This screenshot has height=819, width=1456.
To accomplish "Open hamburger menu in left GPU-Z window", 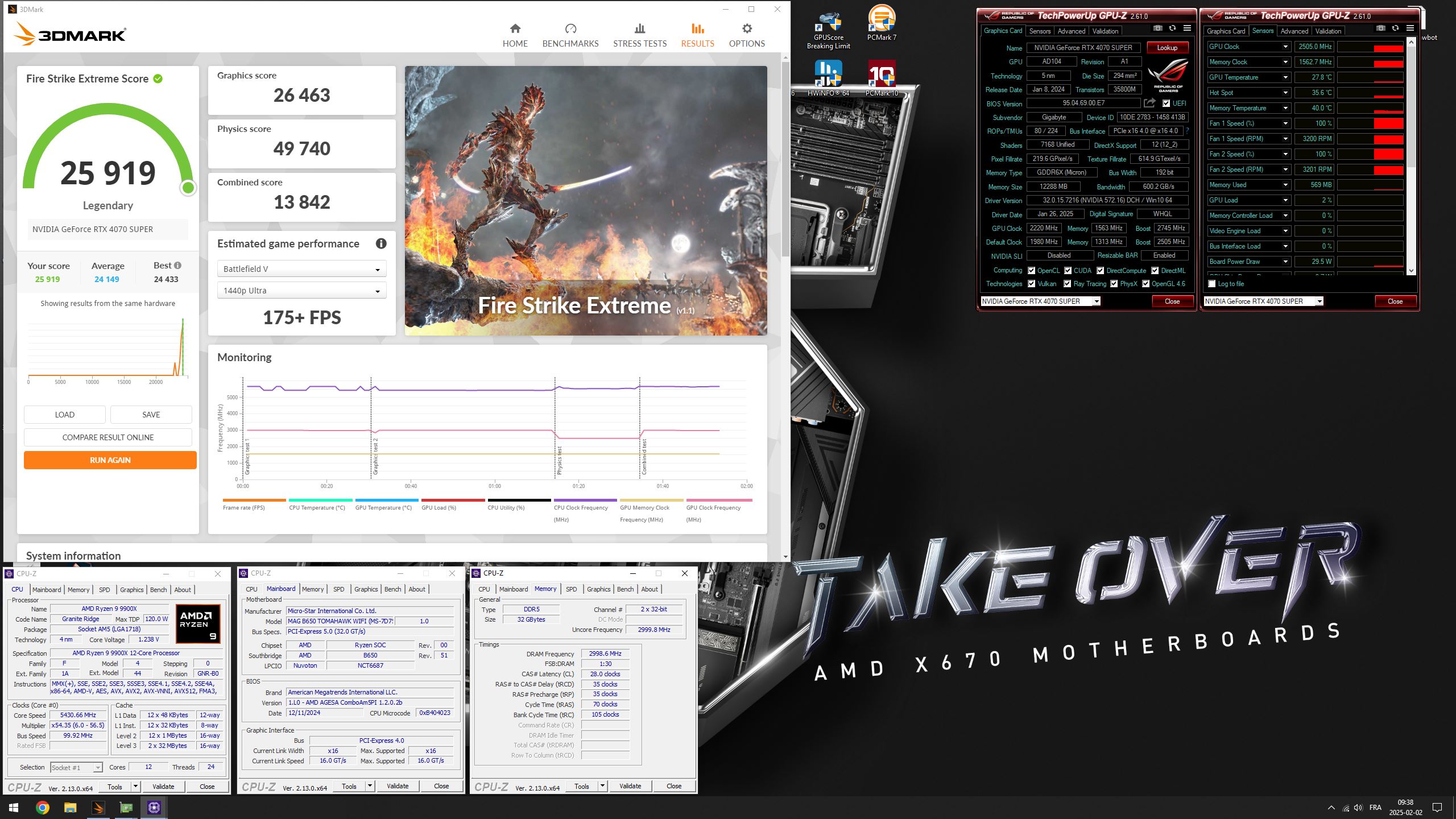I will (x=1187, y=28).
